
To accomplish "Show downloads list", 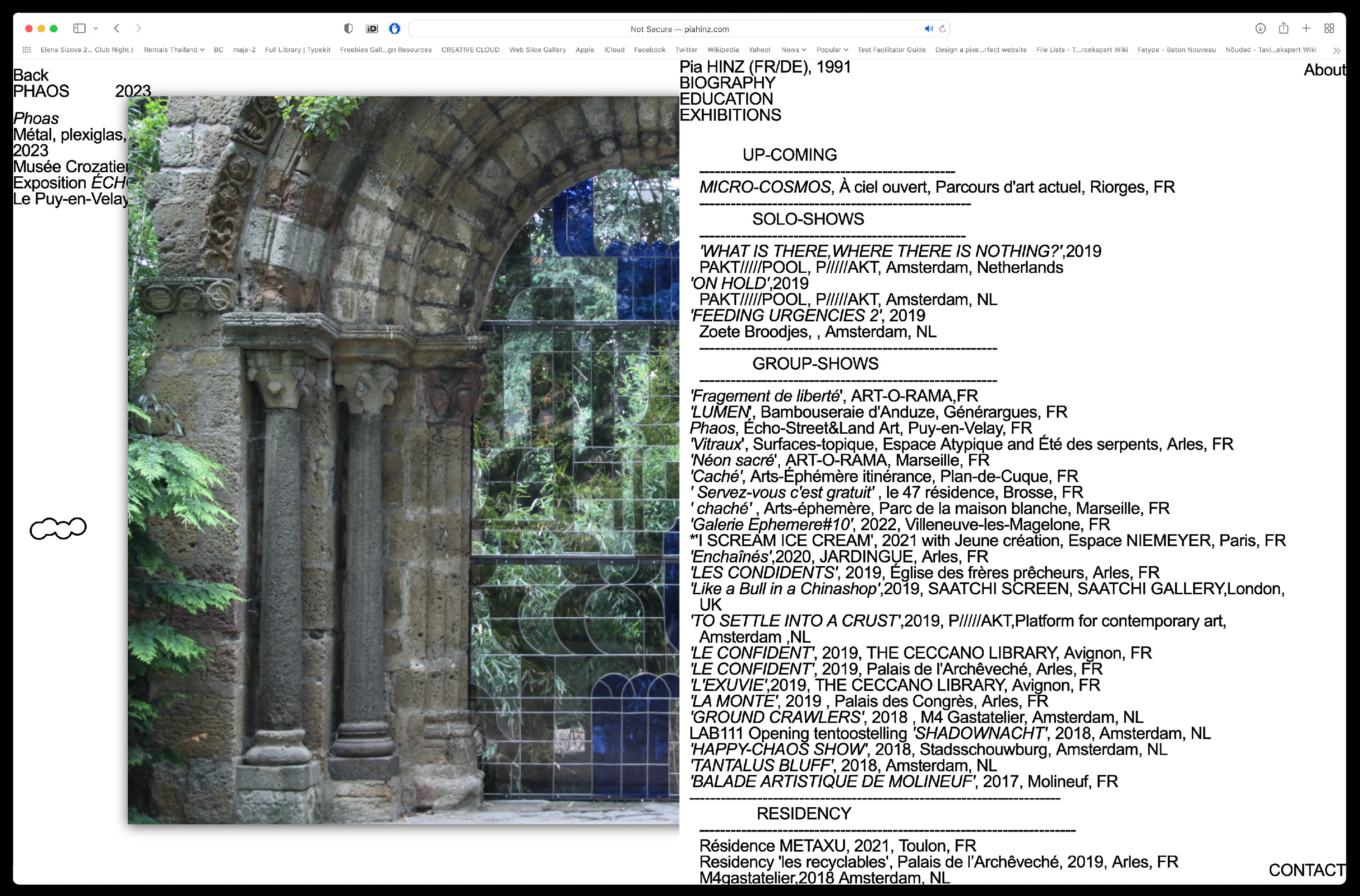I will [1261, 28].
